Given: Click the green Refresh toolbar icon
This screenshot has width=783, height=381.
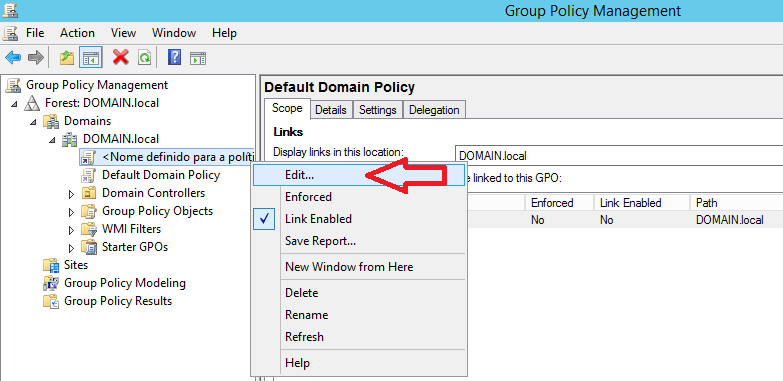Looking at the screenshot, I should pyautogui.click(x=144, y=57).
